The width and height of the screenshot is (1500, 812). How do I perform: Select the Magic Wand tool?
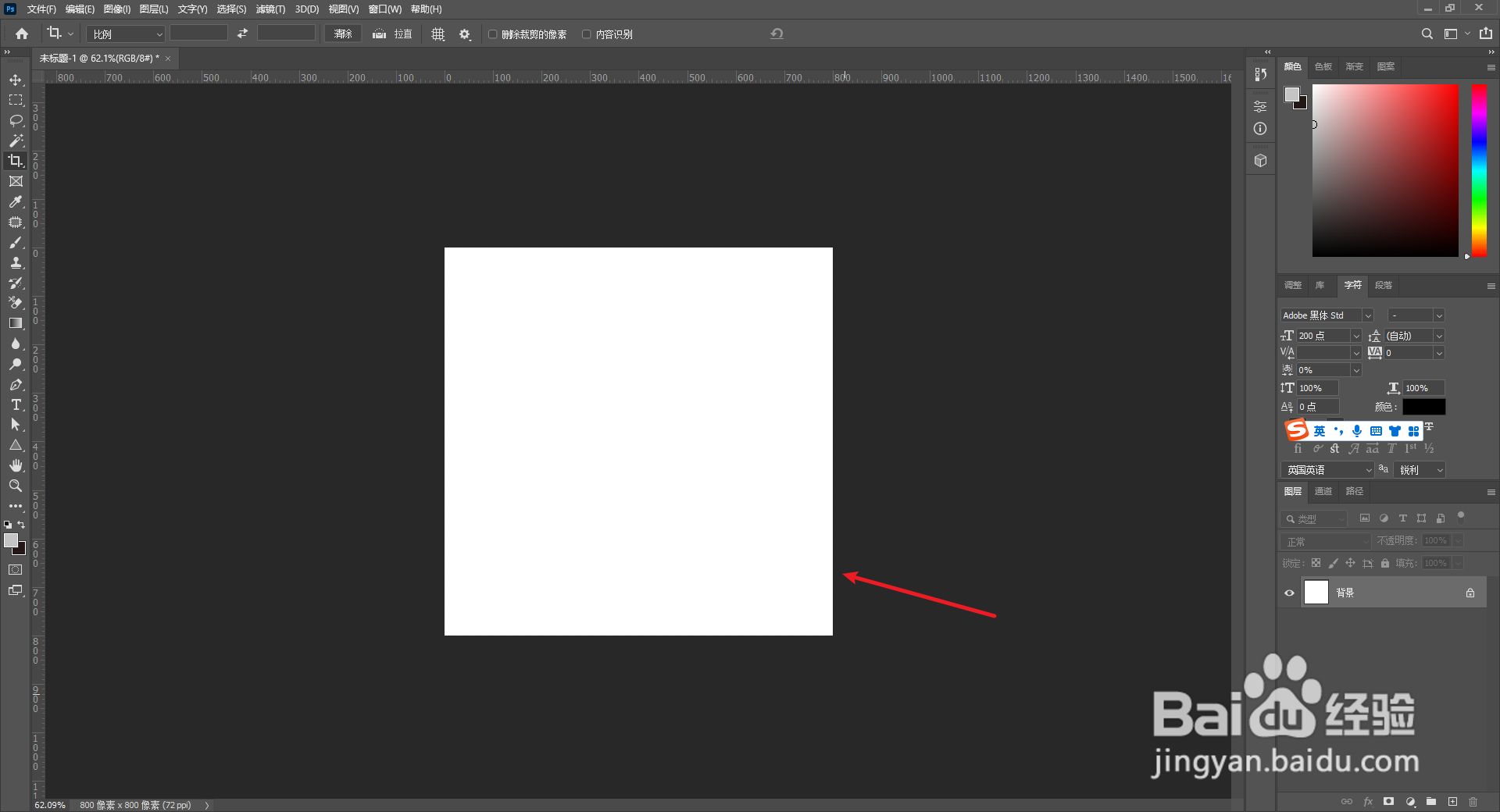(x=16, y=141)
